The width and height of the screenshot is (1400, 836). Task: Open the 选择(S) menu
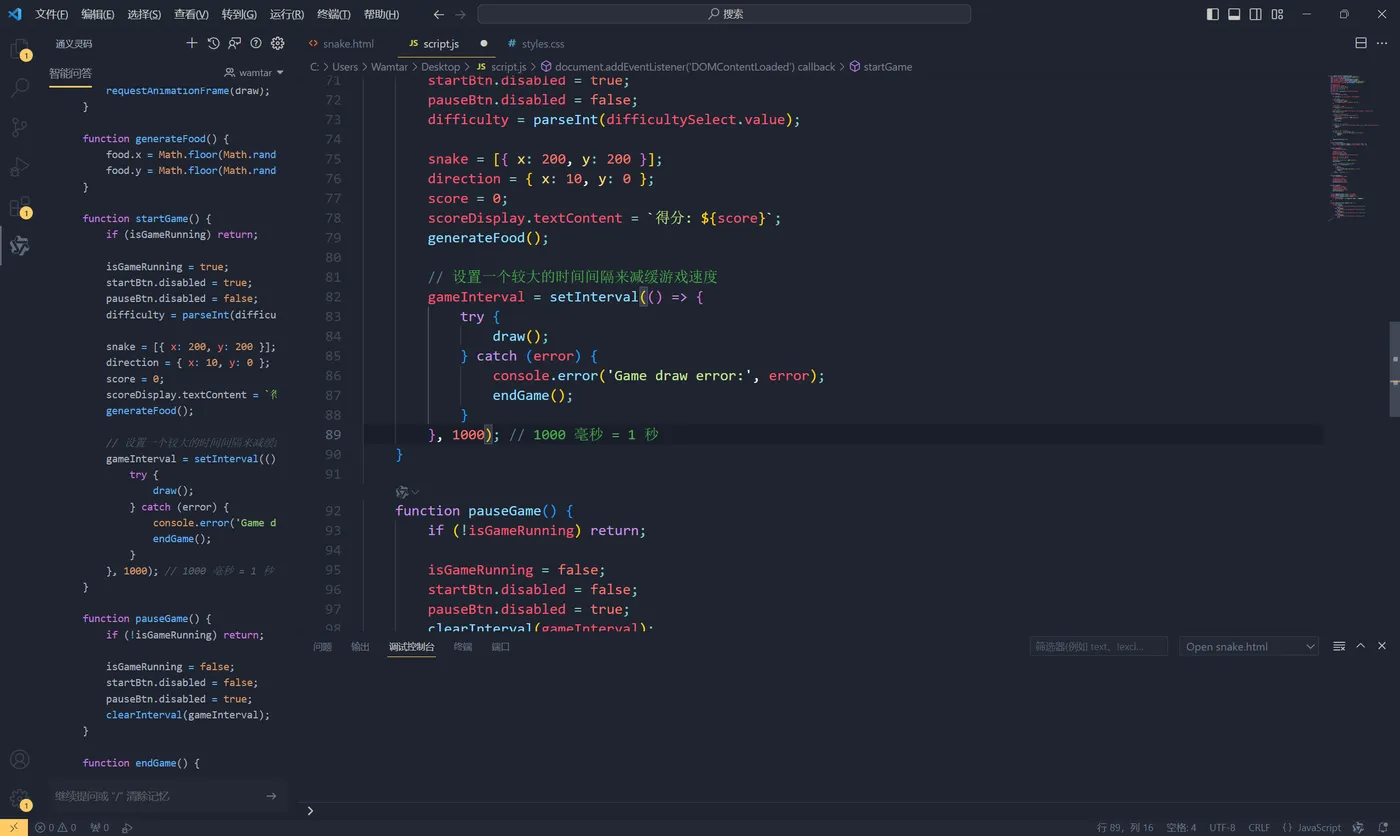(144, 14)
